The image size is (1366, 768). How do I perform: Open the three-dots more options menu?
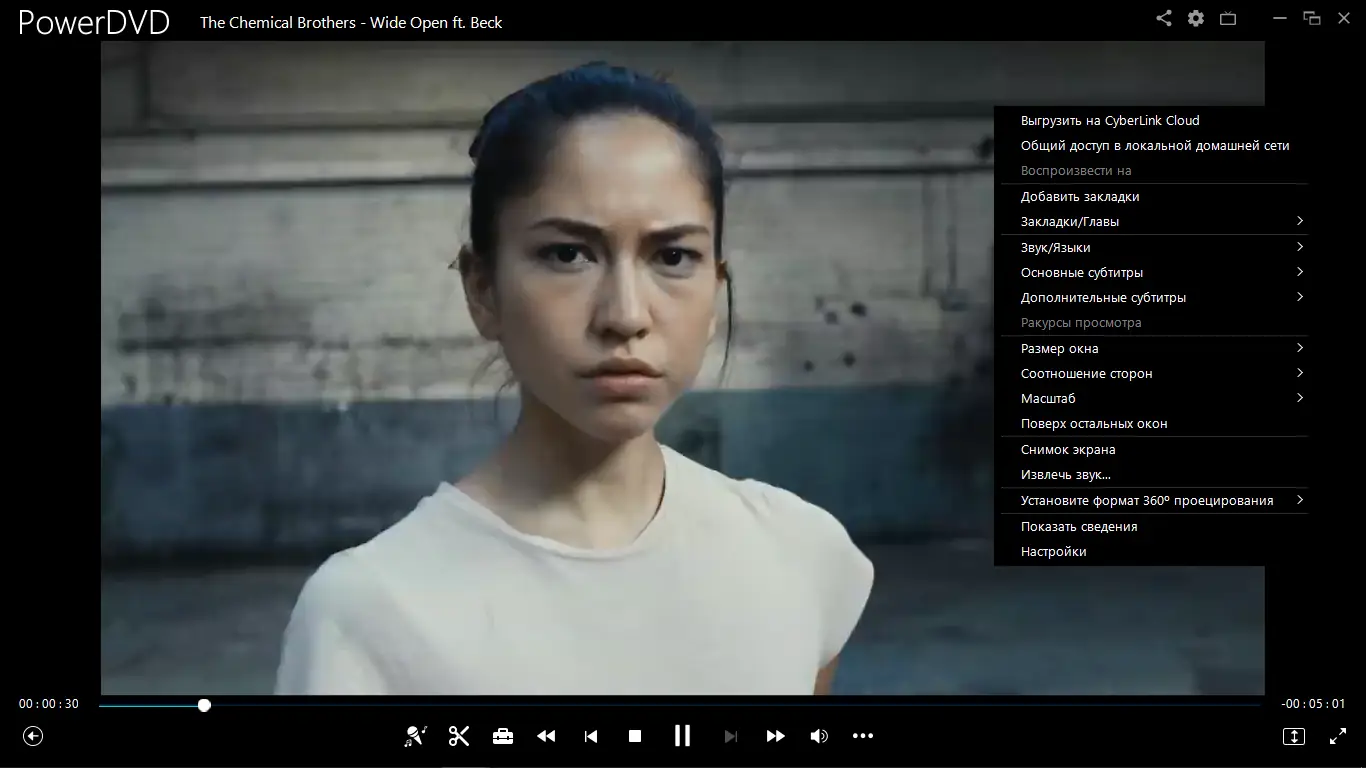[x=863, y=736]
